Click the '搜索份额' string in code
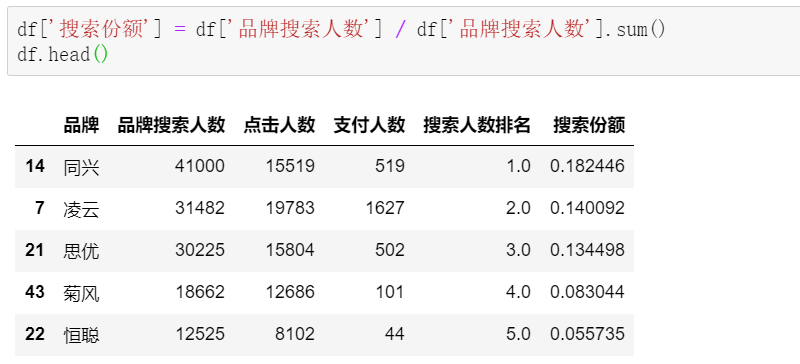Image resolution: width=800 pixels, height=364 pixels. [101, 30]
